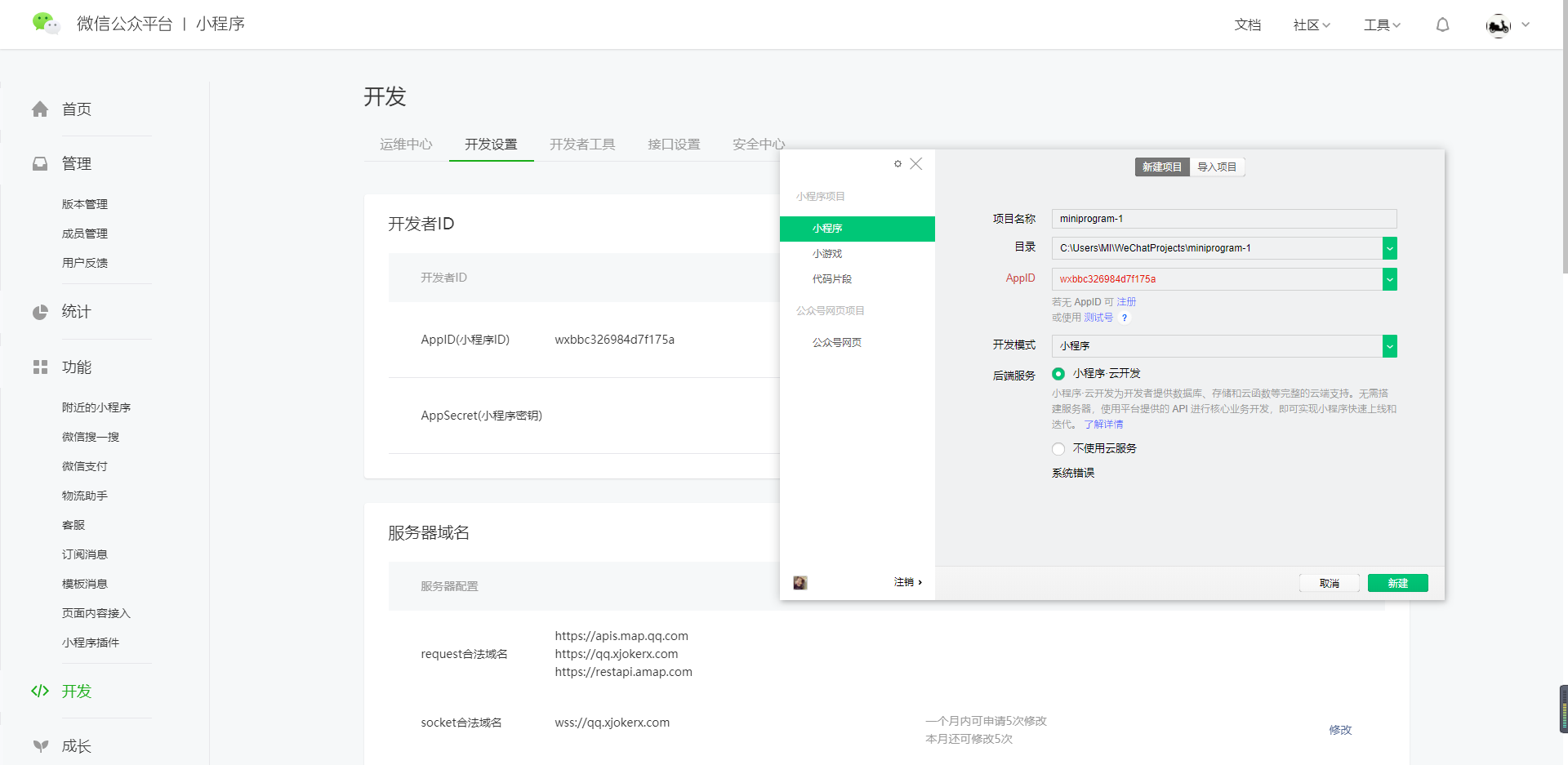
Task: Switch to 安全中心 tab
Action: (759, 145)
